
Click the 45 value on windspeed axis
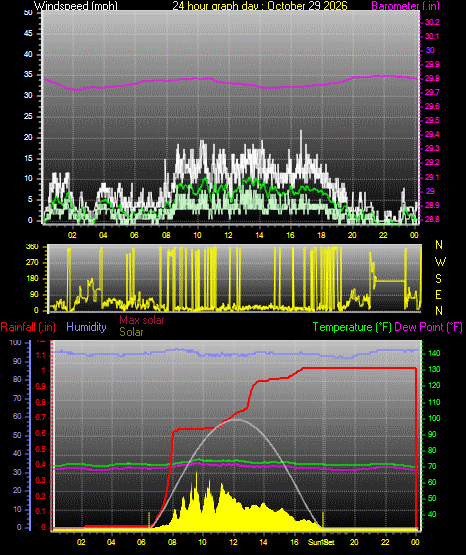click(x=28, y=34)
